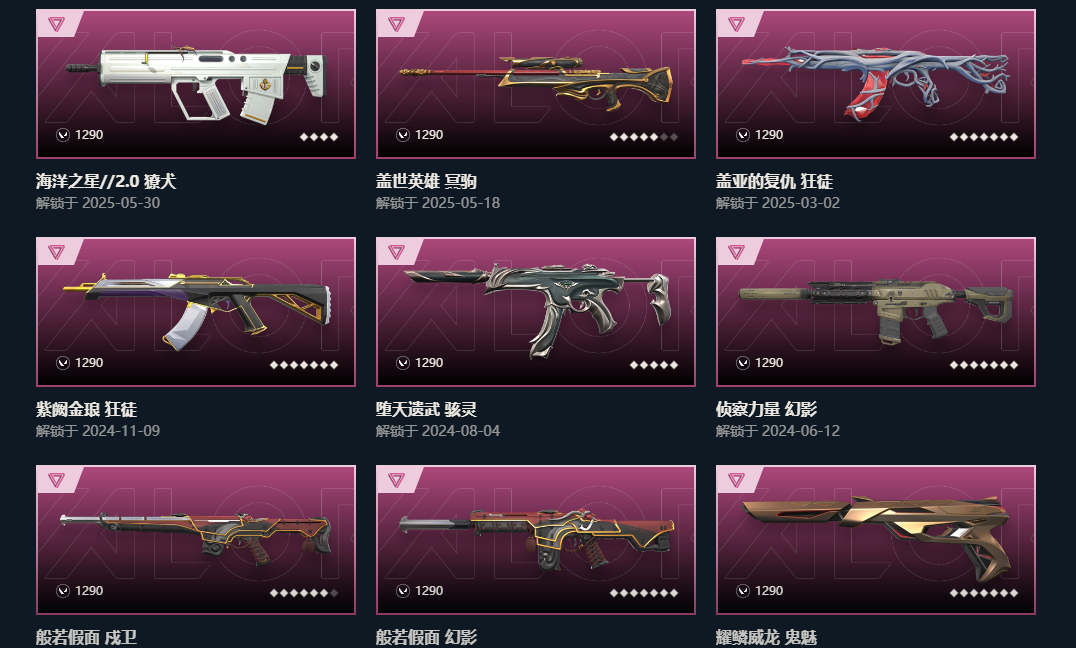Open the 盖亚的复仇 狂徒 weapon image
The width and height of the screenshot is (1076, 648).
coord(875,81)
